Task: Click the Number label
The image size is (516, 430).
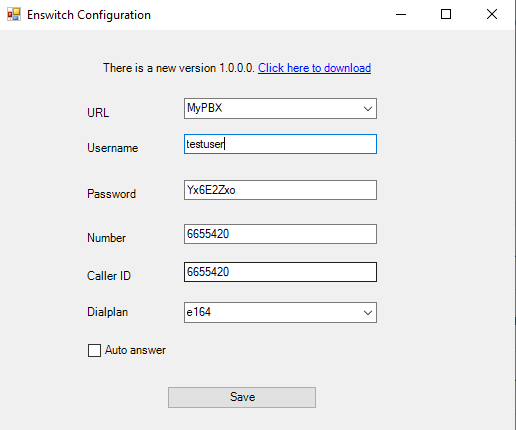Action: (107, 238)
